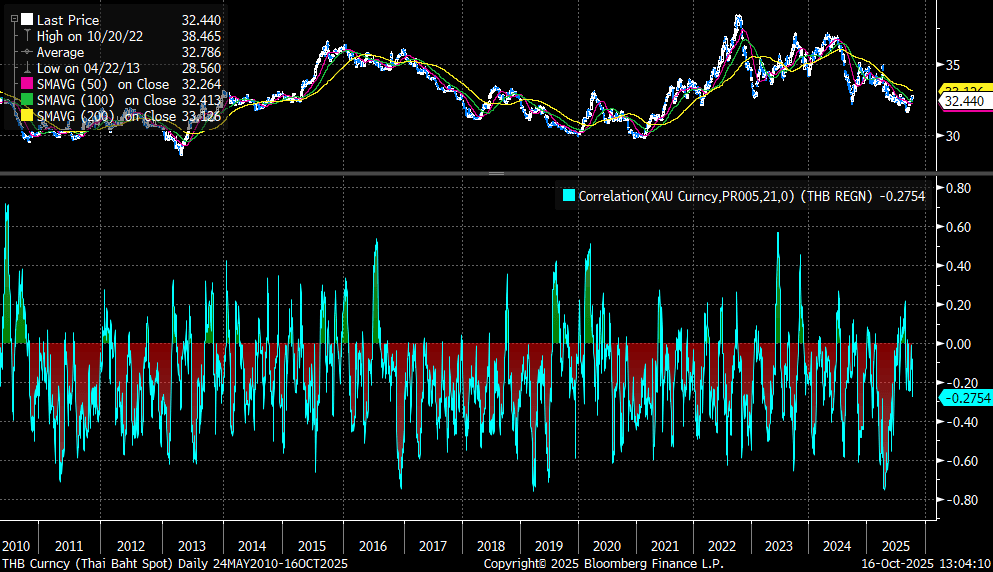
Task: Select 'High on 10/20/22' legend row
Action: coord(90,36)
